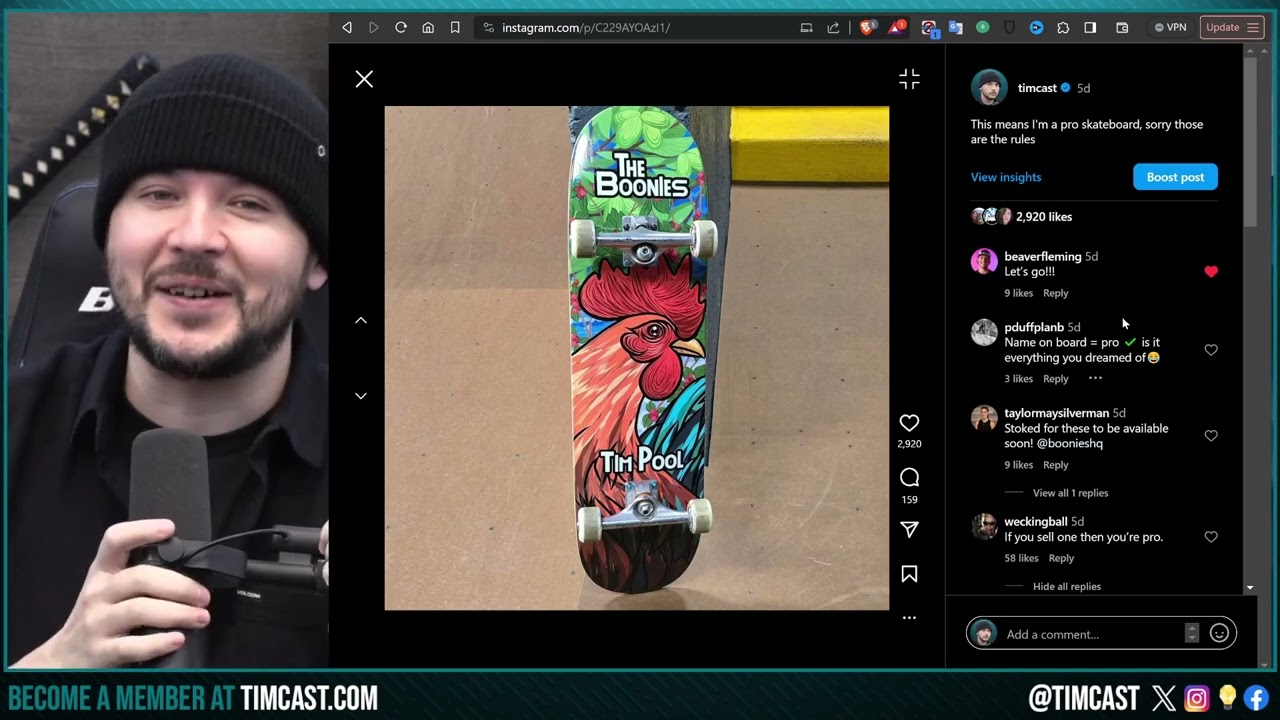Open pduffplanb's profile link

(x=1034, y=327)
